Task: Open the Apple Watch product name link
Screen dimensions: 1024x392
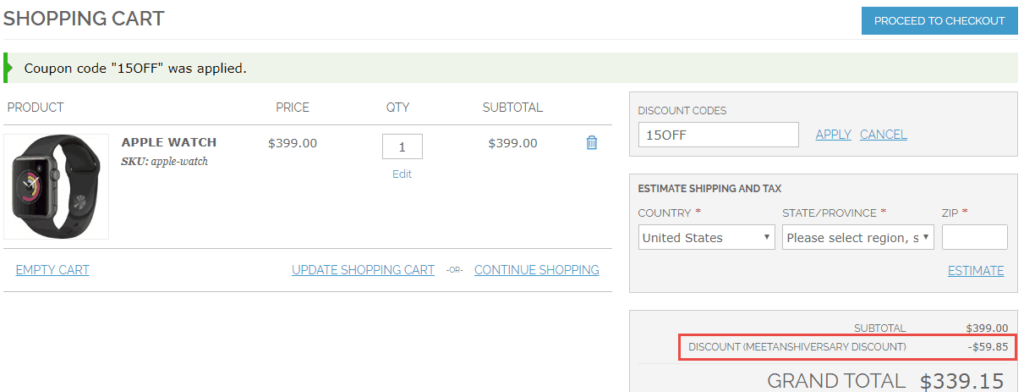Action: pyautogui.click(x=169, y=142)
